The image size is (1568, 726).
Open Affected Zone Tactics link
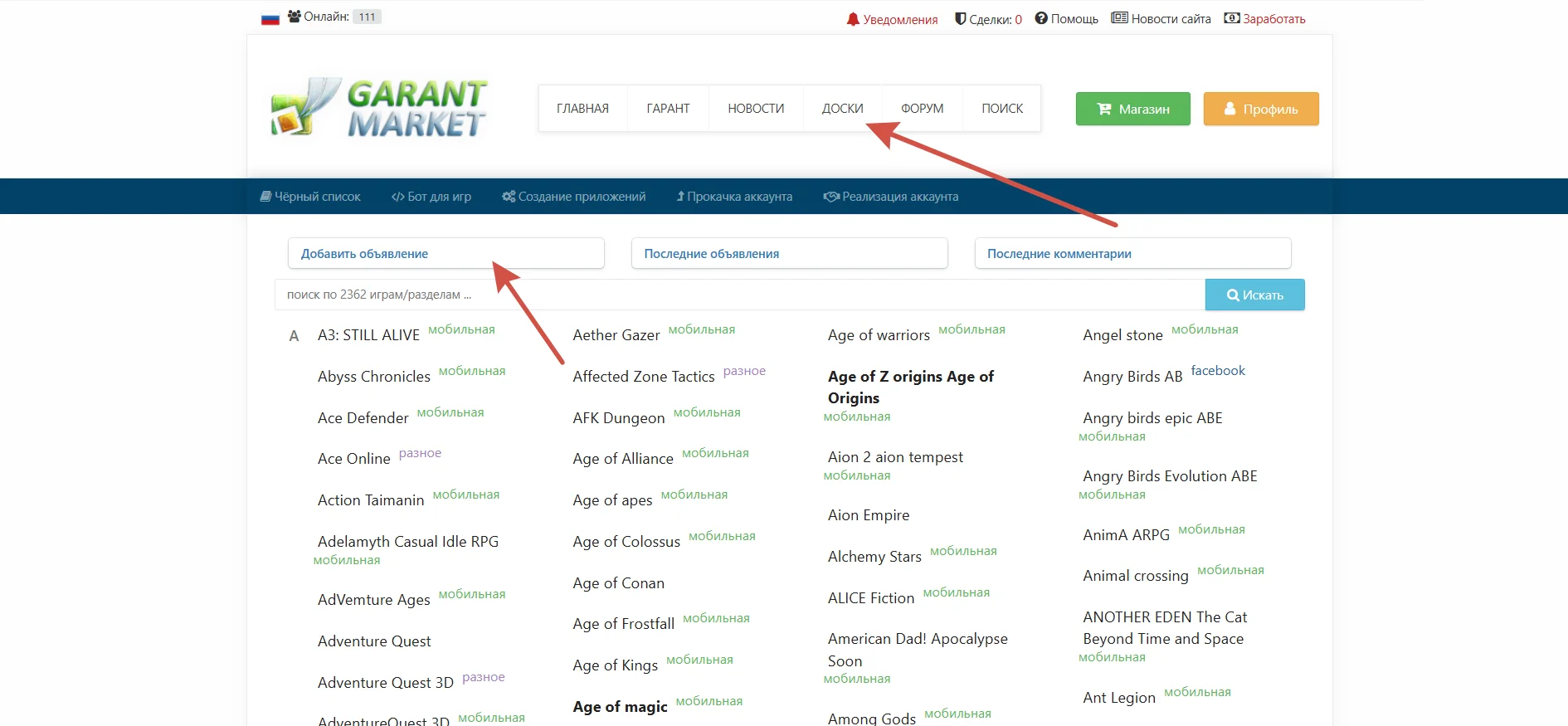click(x=644, y=377)
